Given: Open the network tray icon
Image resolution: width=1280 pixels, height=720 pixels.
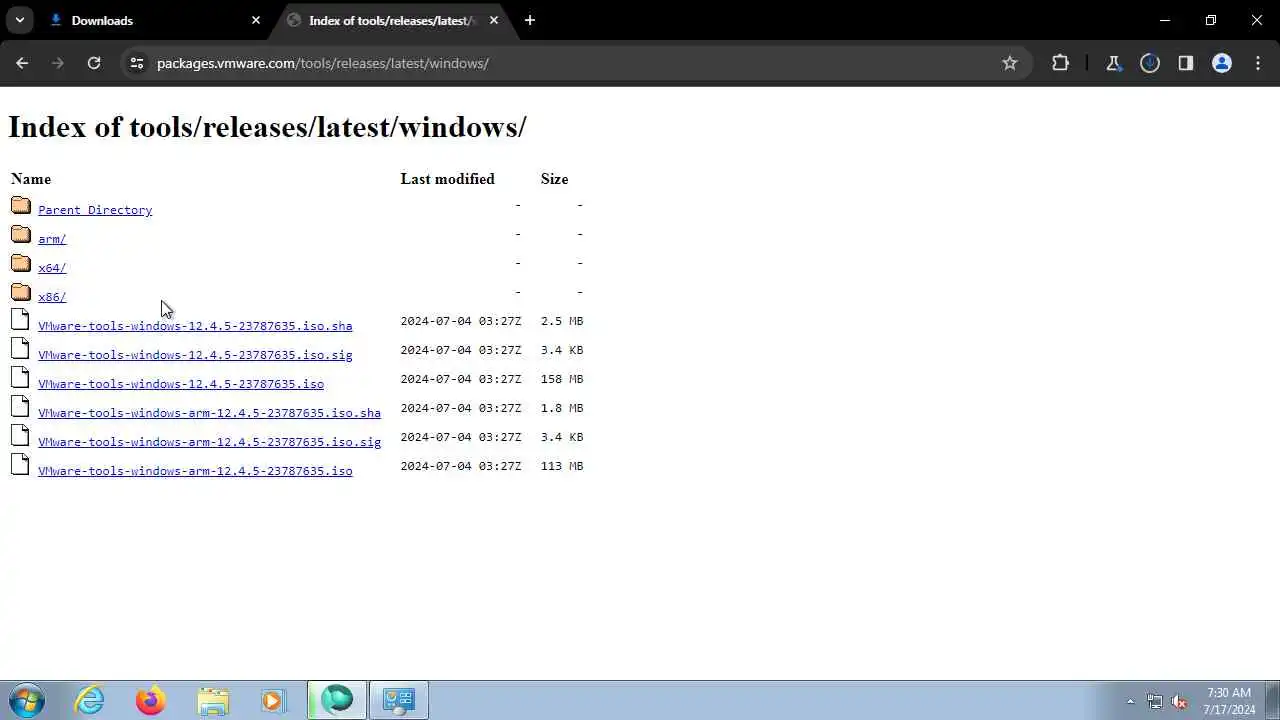Looking at the screenshot, I should point(1155,701).
